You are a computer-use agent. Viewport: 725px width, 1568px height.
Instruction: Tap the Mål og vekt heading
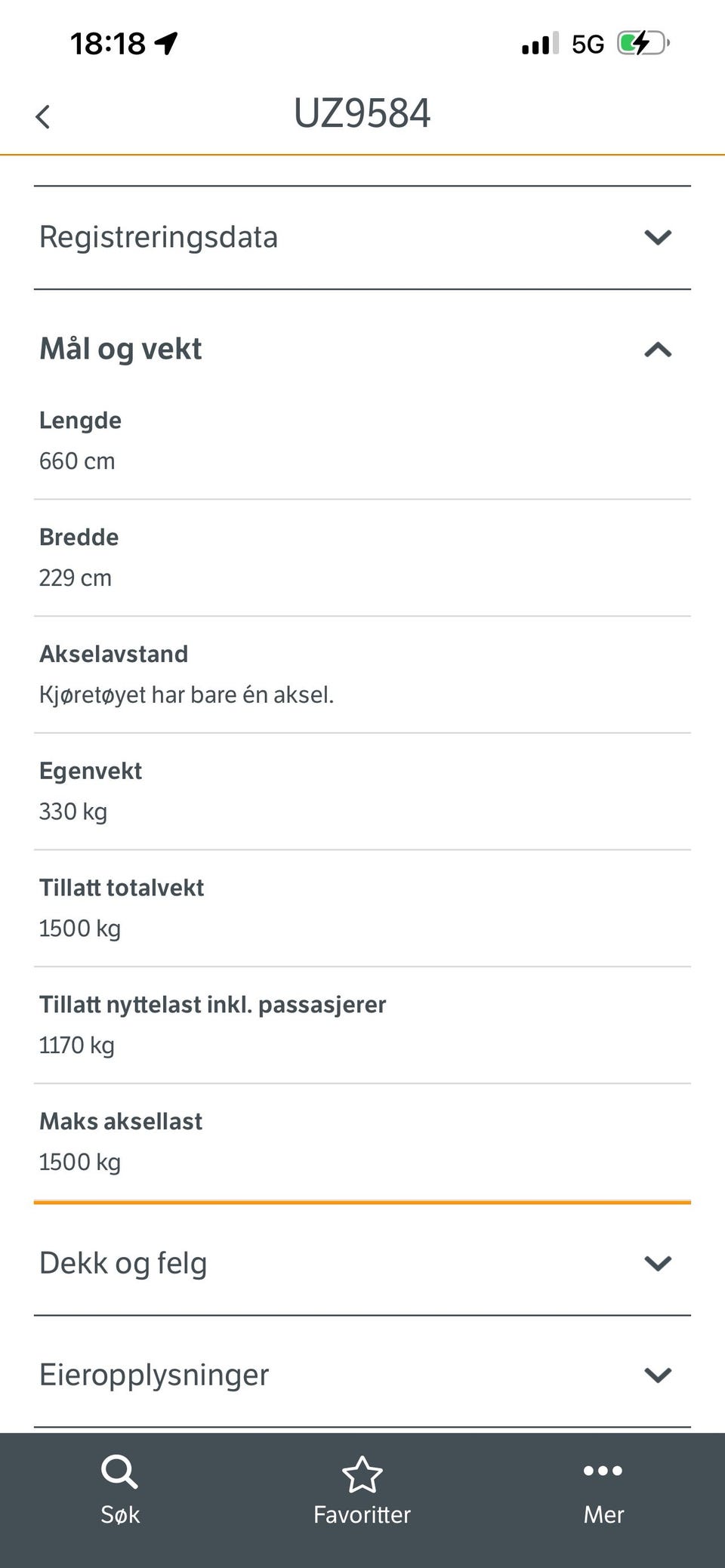(121, 349)
